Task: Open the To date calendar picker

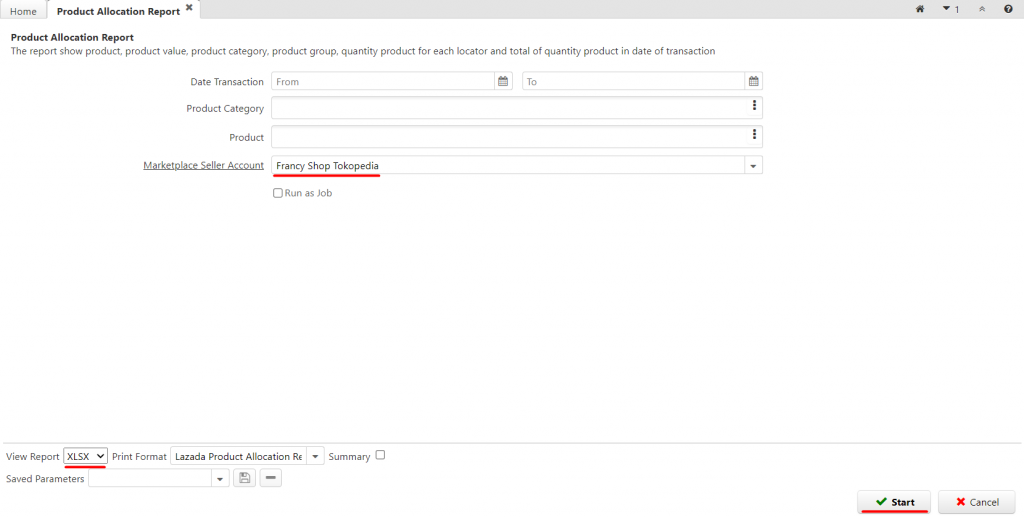Action: pyautogui.click(x=754, y=82)
